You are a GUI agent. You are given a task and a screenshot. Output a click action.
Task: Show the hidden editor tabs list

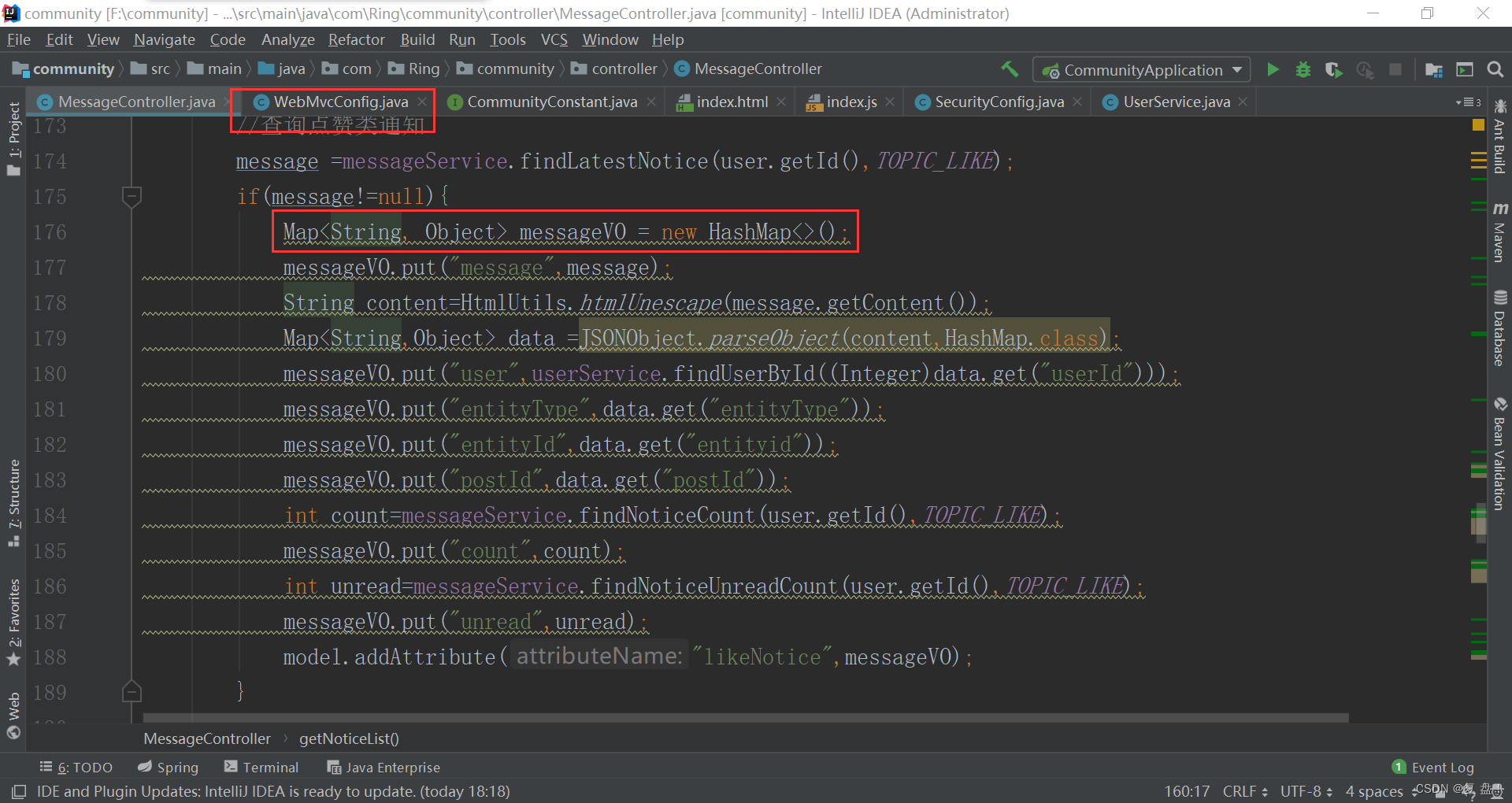[x=1467, y=102]
